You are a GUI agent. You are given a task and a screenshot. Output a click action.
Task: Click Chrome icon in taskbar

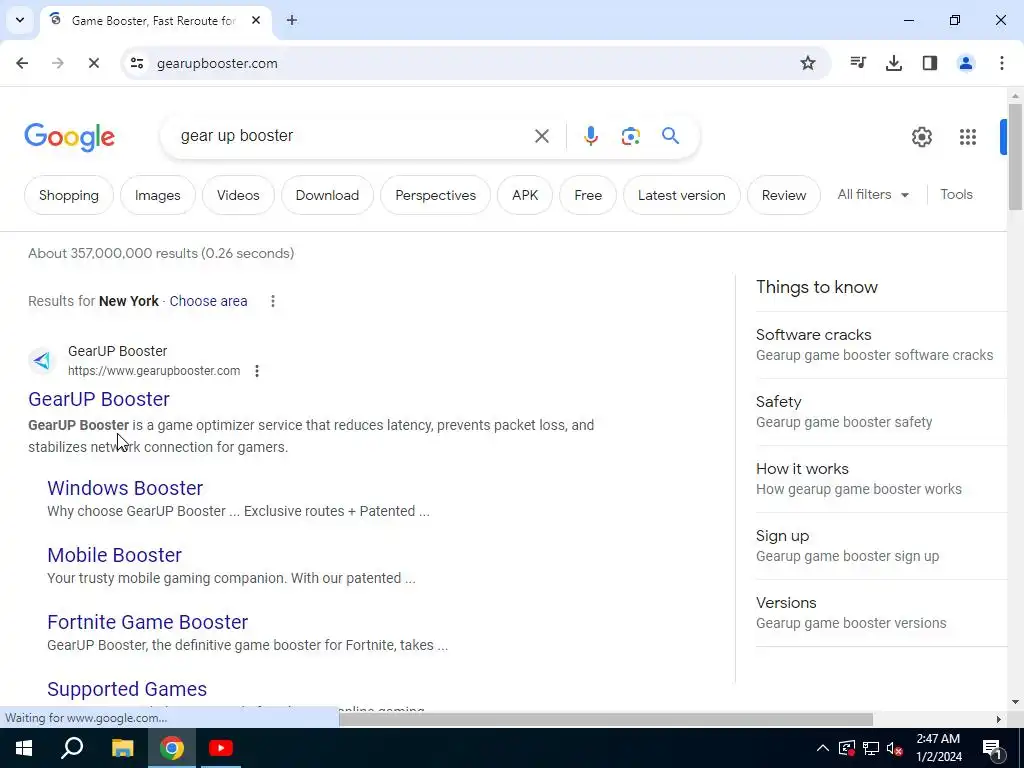coord(172,748)
